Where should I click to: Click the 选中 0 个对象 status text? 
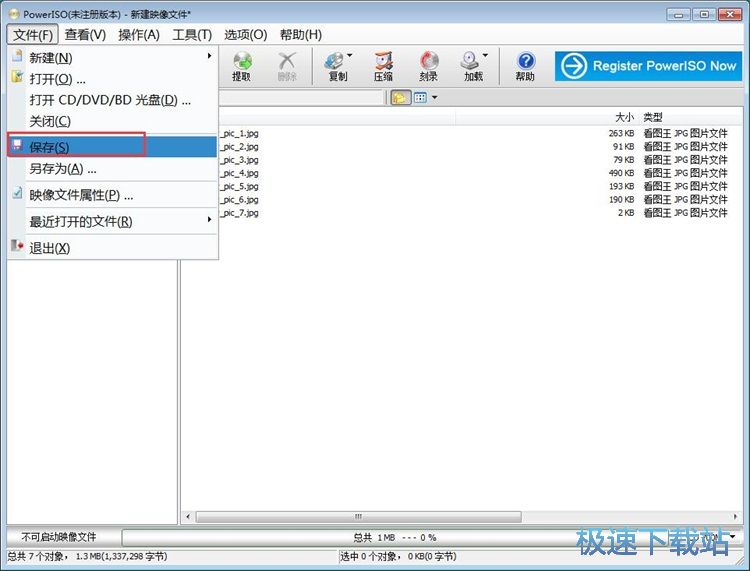(398, 557)
